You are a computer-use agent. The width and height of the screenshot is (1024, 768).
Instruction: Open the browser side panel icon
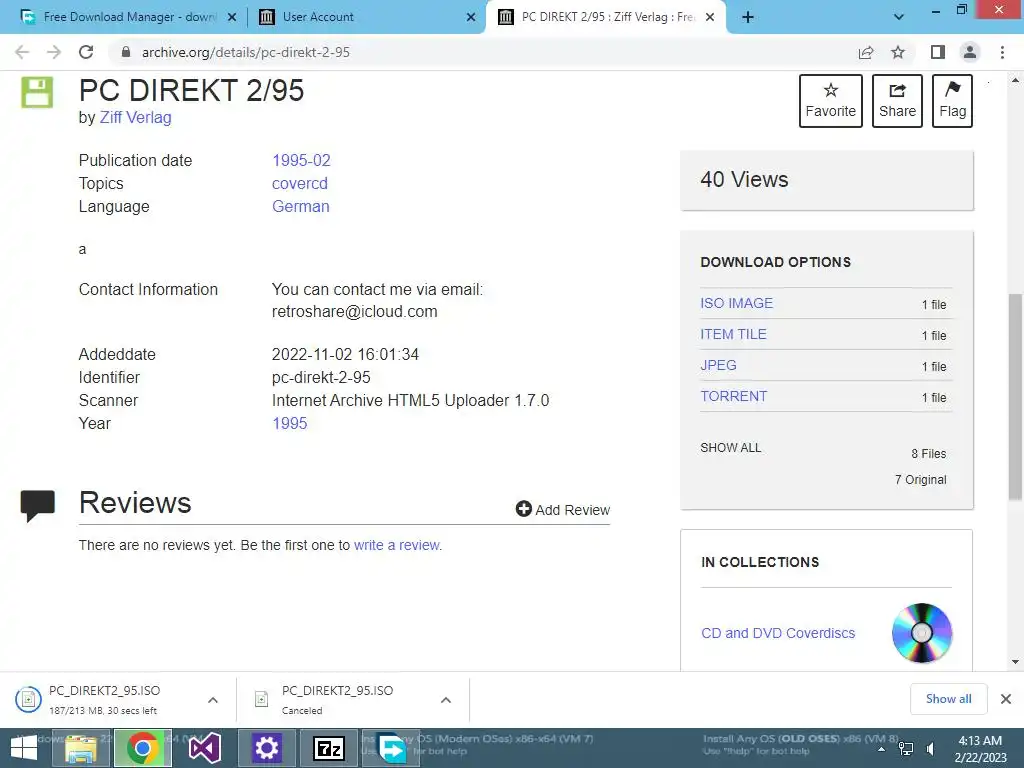938,52
